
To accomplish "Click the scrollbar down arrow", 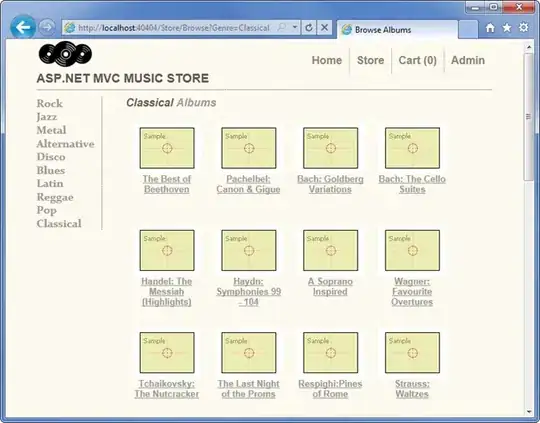I will (529, 411).
